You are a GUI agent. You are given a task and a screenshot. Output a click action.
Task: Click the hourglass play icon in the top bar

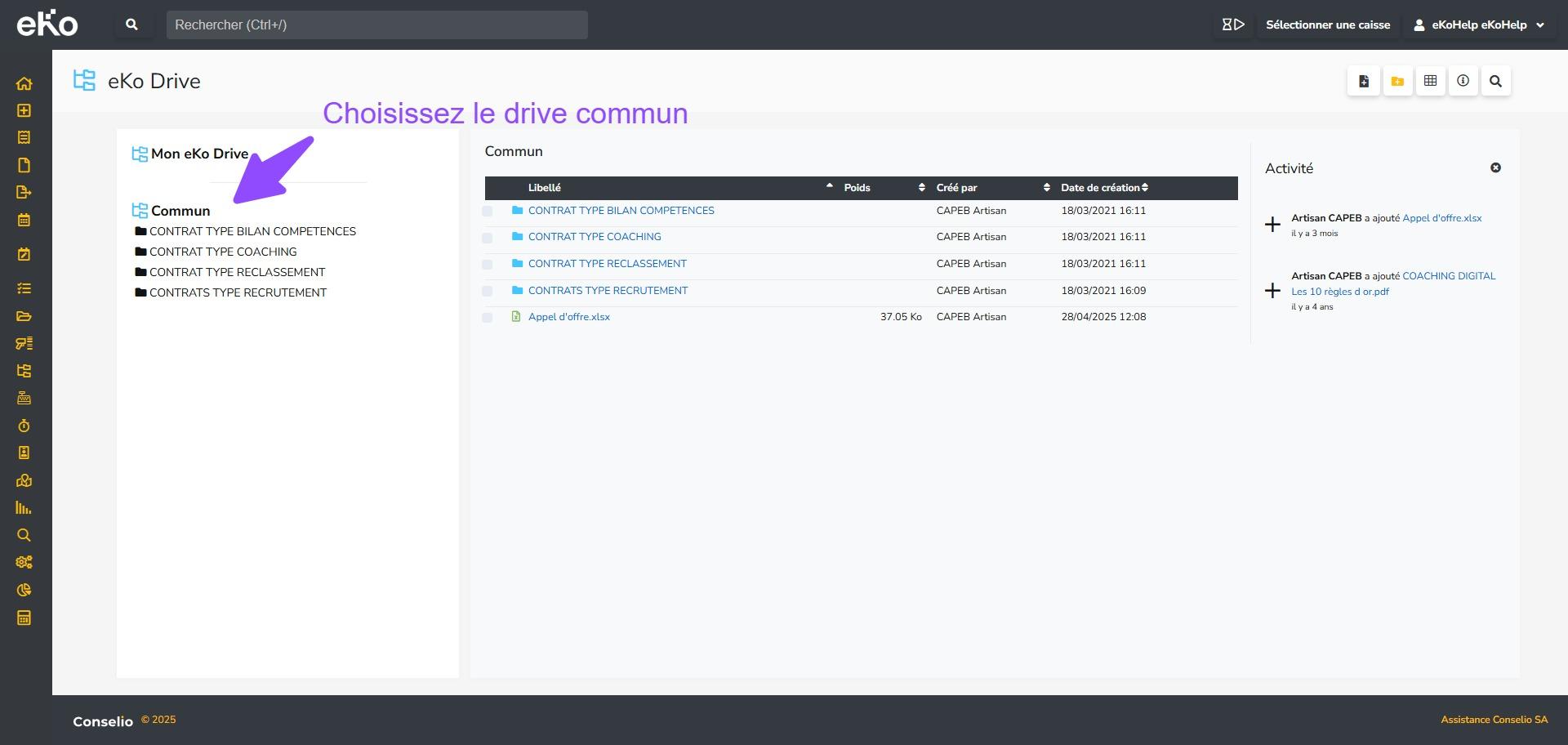(x=1232, y=25)
